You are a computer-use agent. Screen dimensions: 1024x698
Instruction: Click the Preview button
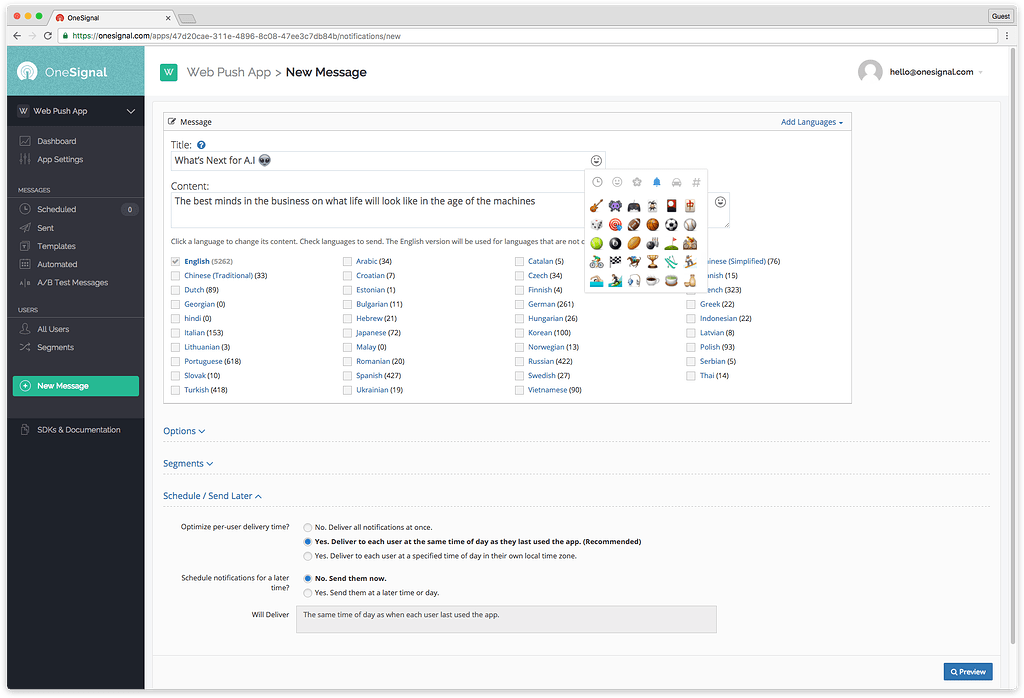coord(967,671)
